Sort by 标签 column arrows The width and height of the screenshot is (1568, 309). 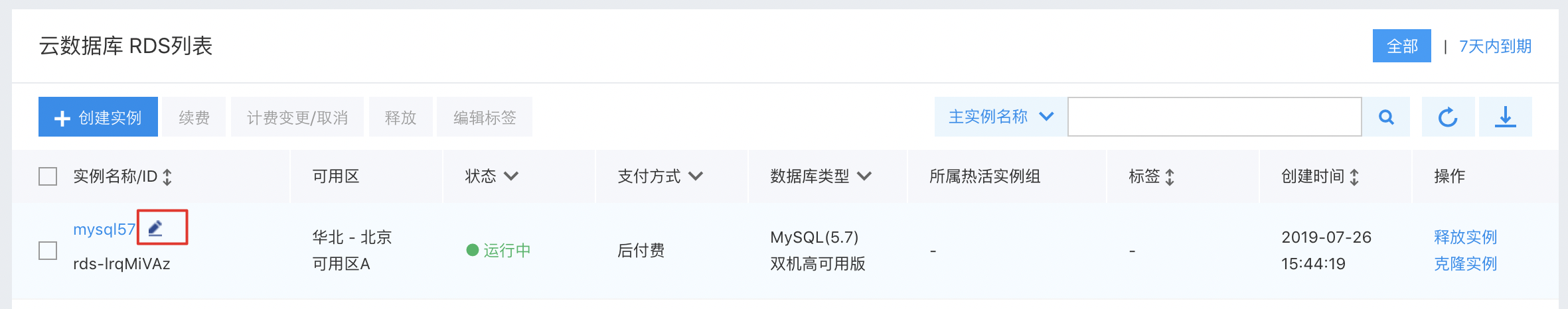[x=1170, y=176]
